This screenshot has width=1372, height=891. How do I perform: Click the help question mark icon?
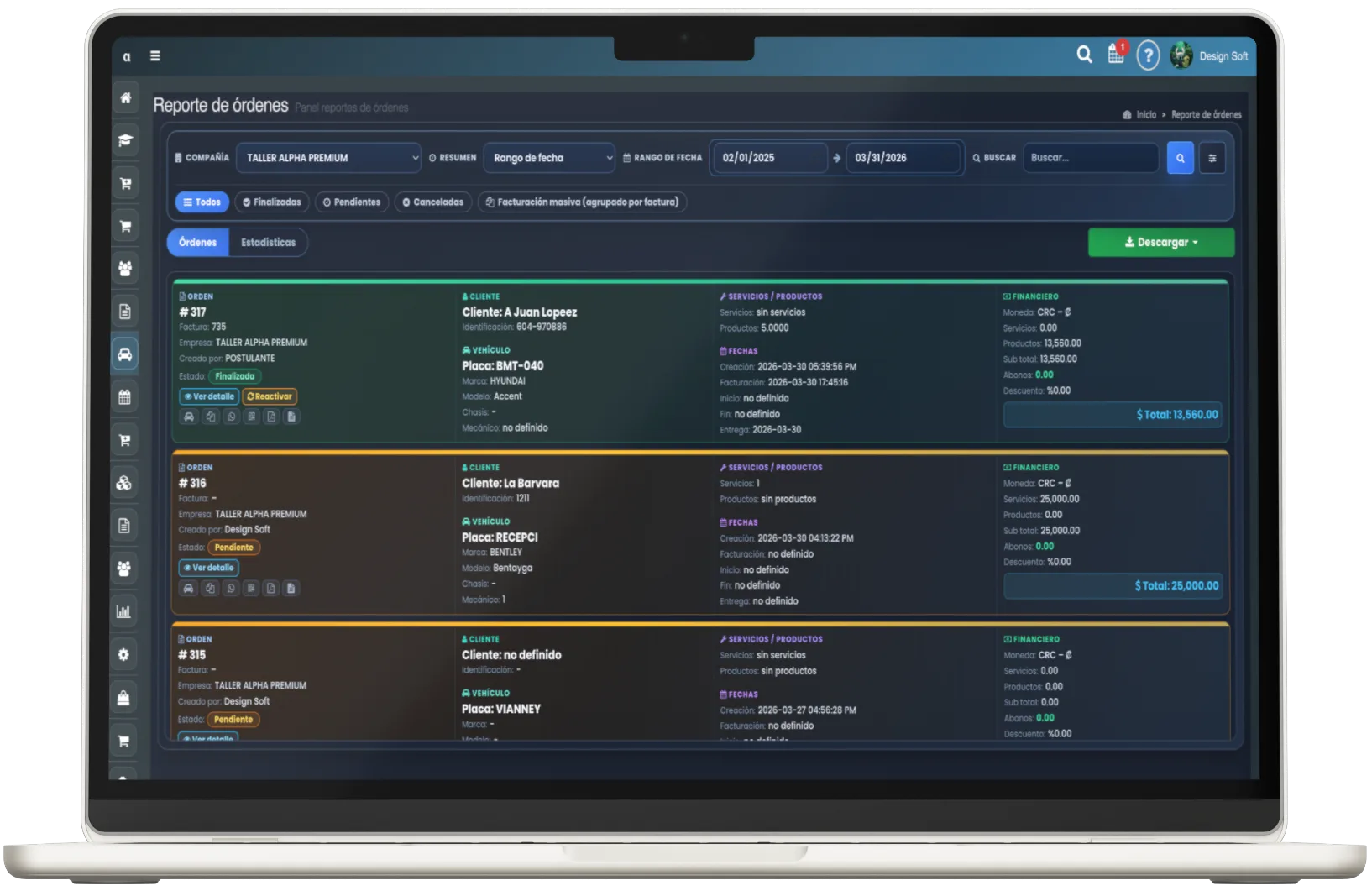click(1148, 55)
